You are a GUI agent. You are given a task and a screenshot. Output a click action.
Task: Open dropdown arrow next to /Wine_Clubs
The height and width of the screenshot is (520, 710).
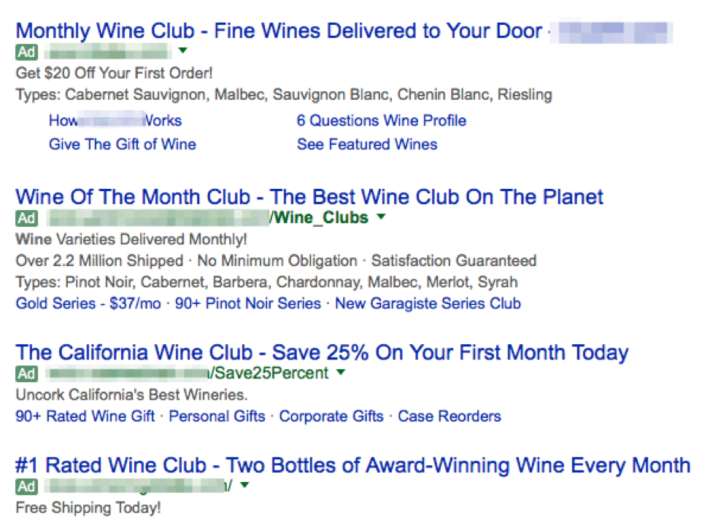(381, 217)
